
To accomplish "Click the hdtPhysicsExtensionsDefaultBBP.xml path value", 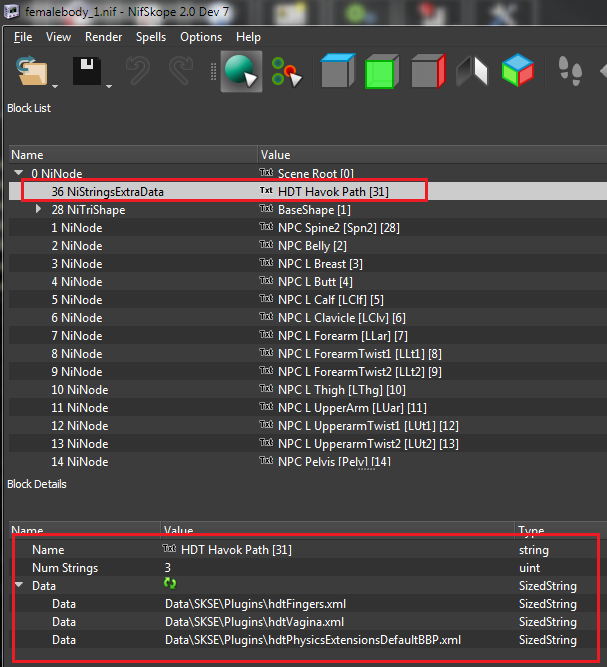I will [313, 640].
